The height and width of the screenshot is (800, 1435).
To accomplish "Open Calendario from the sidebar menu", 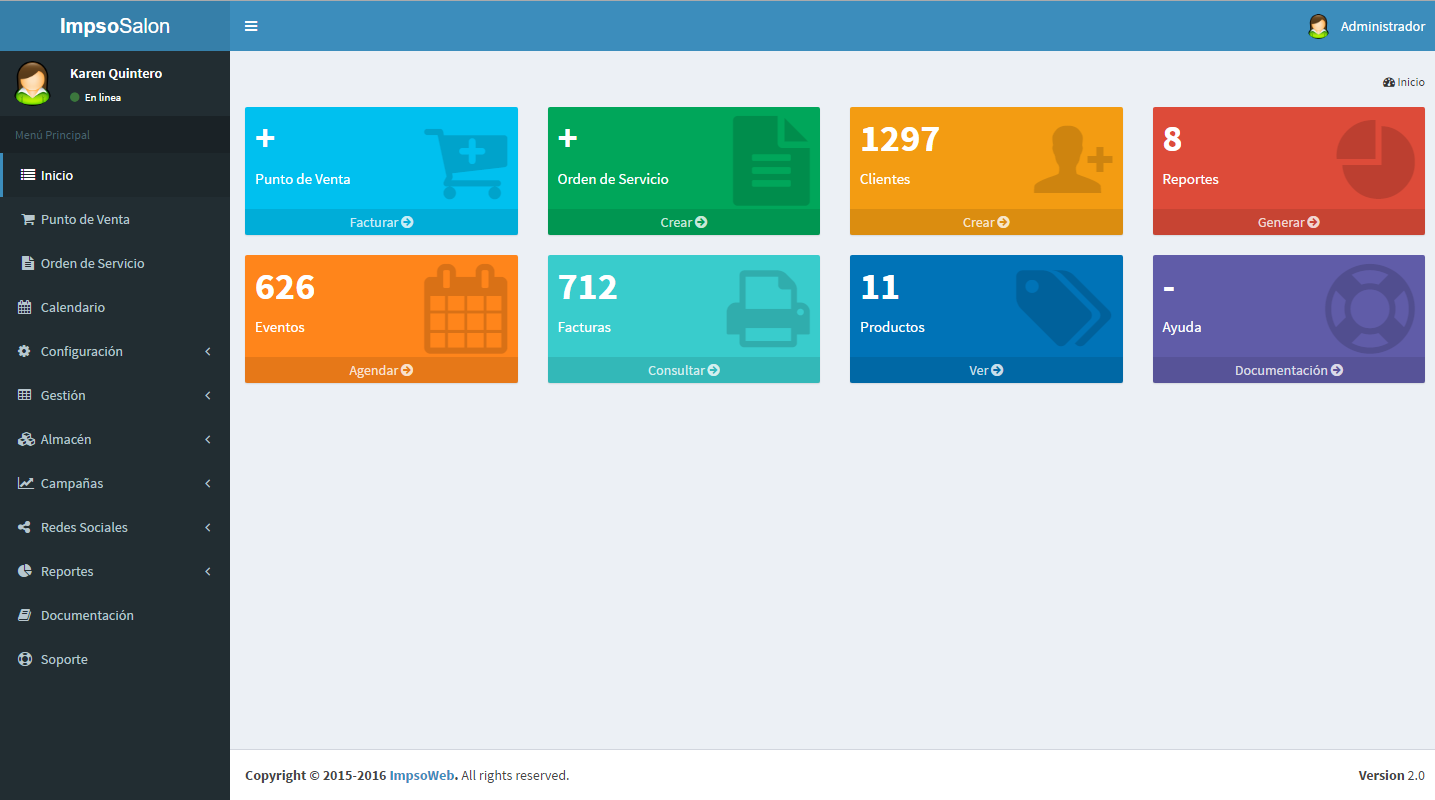I will (72, 308).
